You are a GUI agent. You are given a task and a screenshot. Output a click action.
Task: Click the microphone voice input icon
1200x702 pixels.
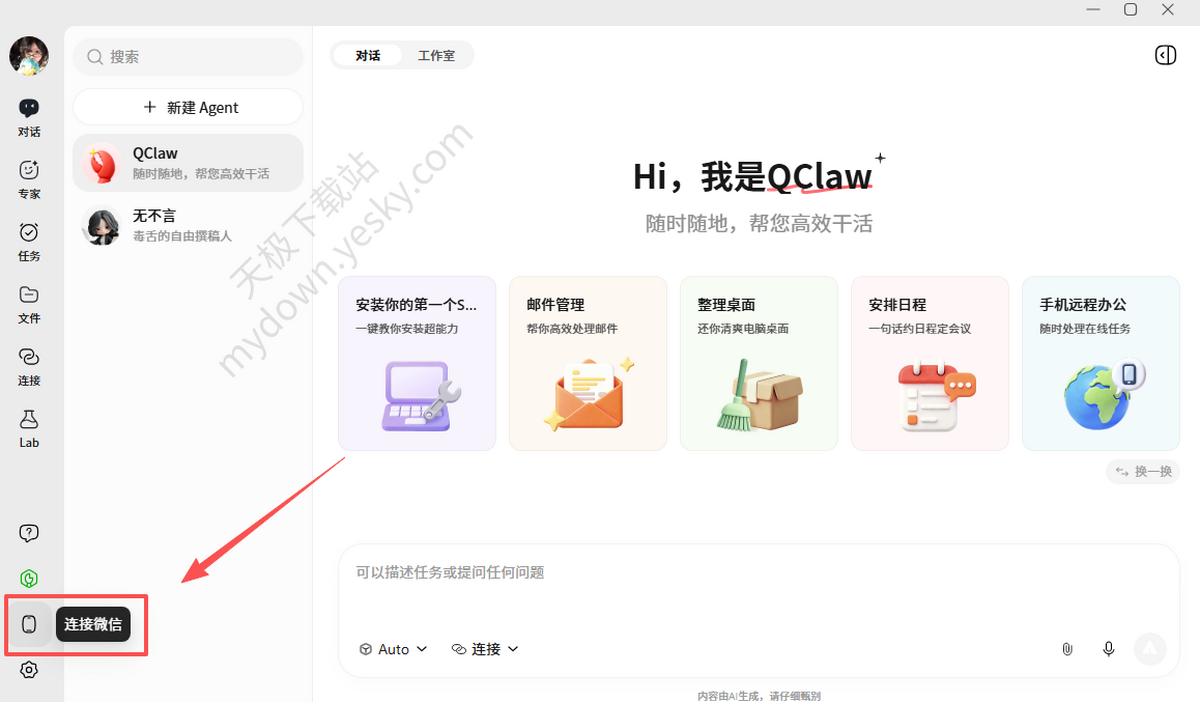click(1108, 649)
